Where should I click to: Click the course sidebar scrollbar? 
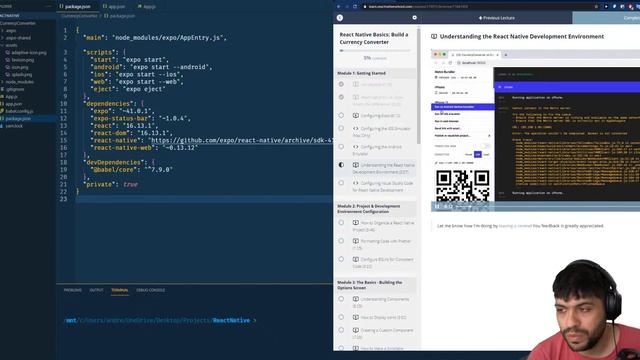click(418, 86)
